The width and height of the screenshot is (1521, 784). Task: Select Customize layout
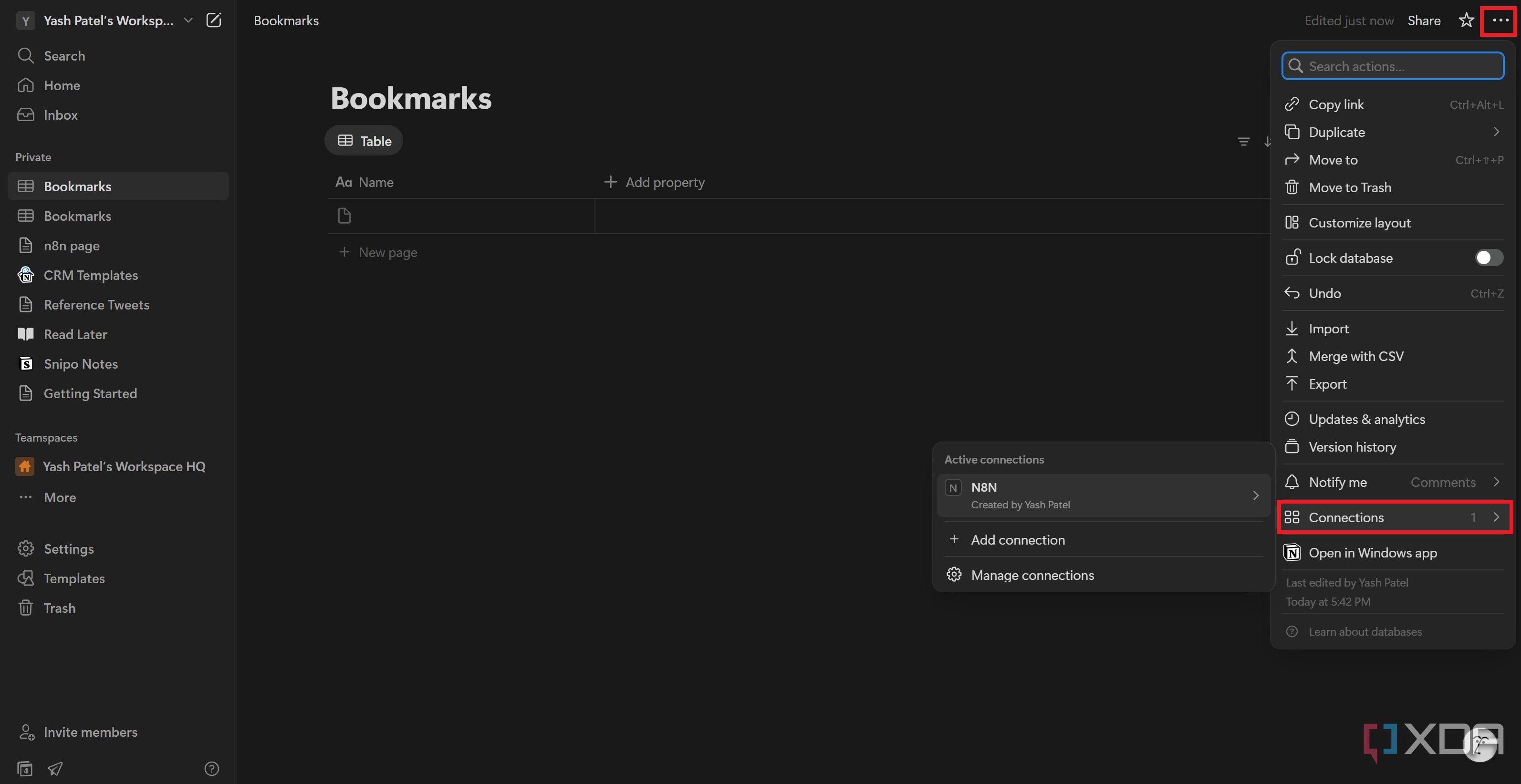pos(1393,223)
